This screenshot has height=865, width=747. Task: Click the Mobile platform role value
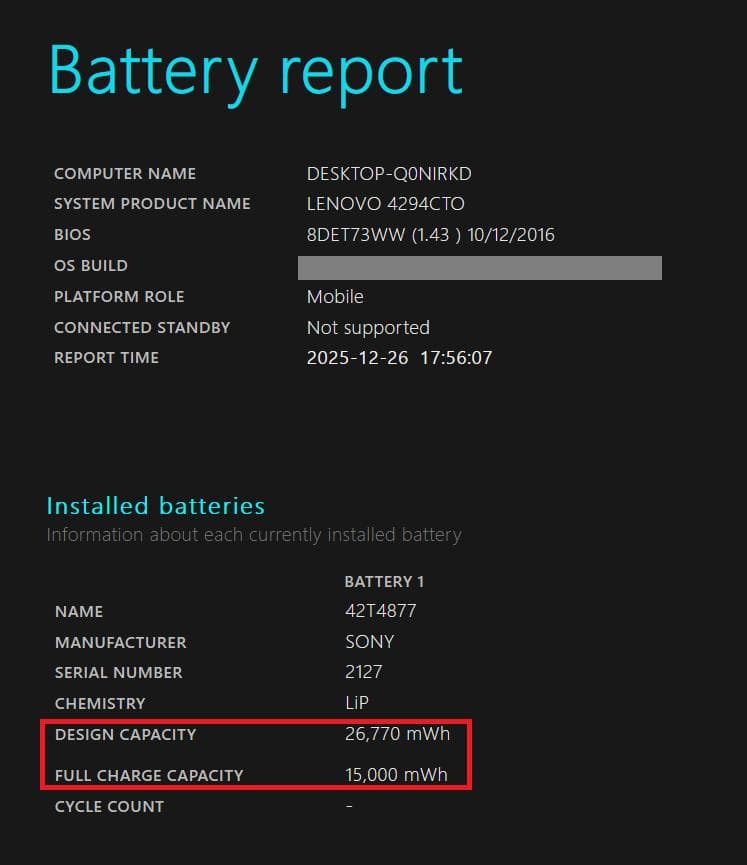335,297
